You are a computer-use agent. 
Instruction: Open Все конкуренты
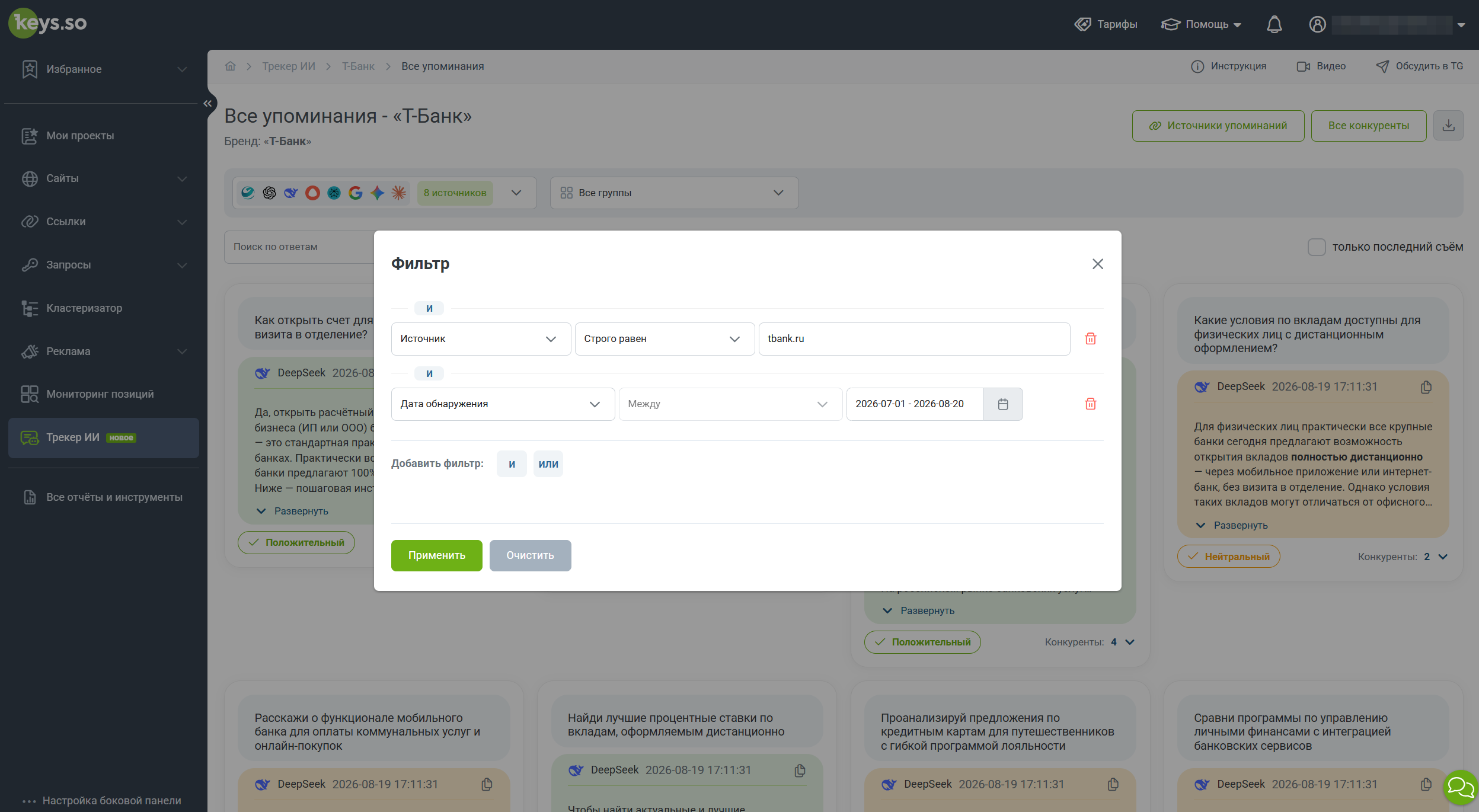(1369, 126)
